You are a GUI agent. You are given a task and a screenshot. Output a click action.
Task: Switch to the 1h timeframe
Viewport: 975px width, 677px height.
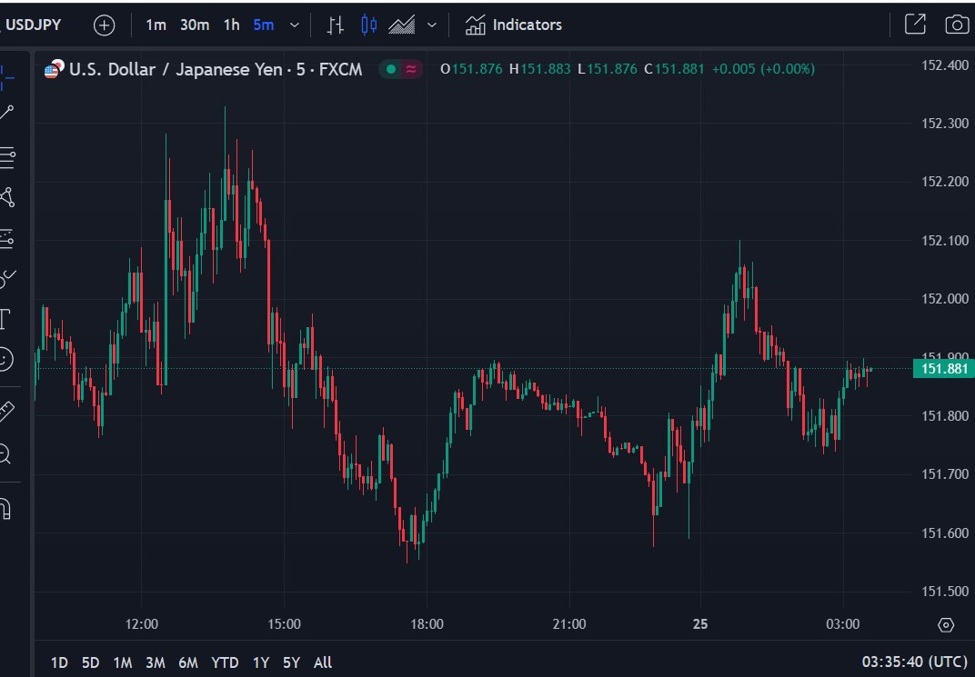pos(232,25)
